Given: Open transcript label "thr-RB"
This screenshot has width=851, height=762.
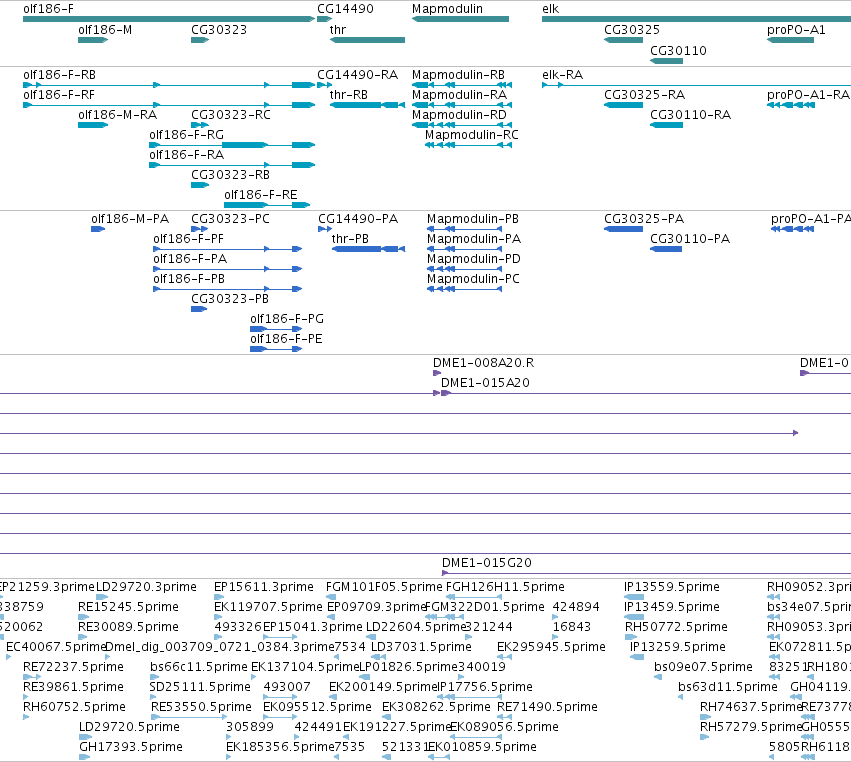Looking at the screenshot, I should 348,94.
